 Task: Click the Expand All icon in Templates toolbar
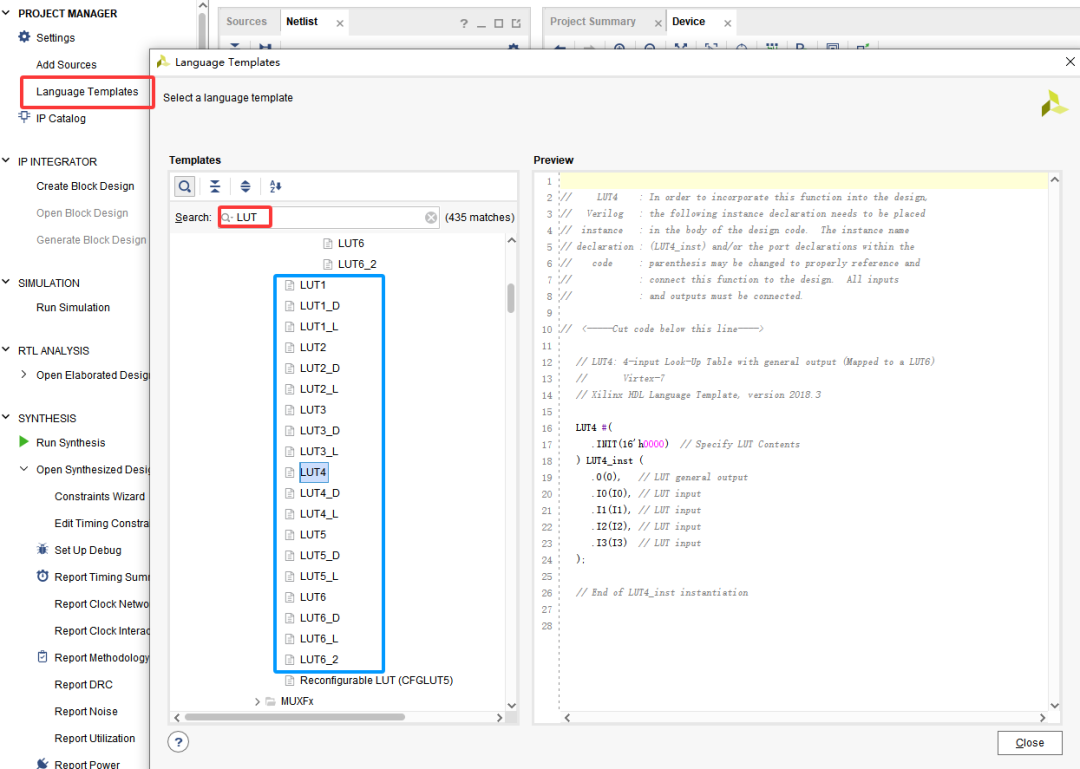(x=245, y=186)
